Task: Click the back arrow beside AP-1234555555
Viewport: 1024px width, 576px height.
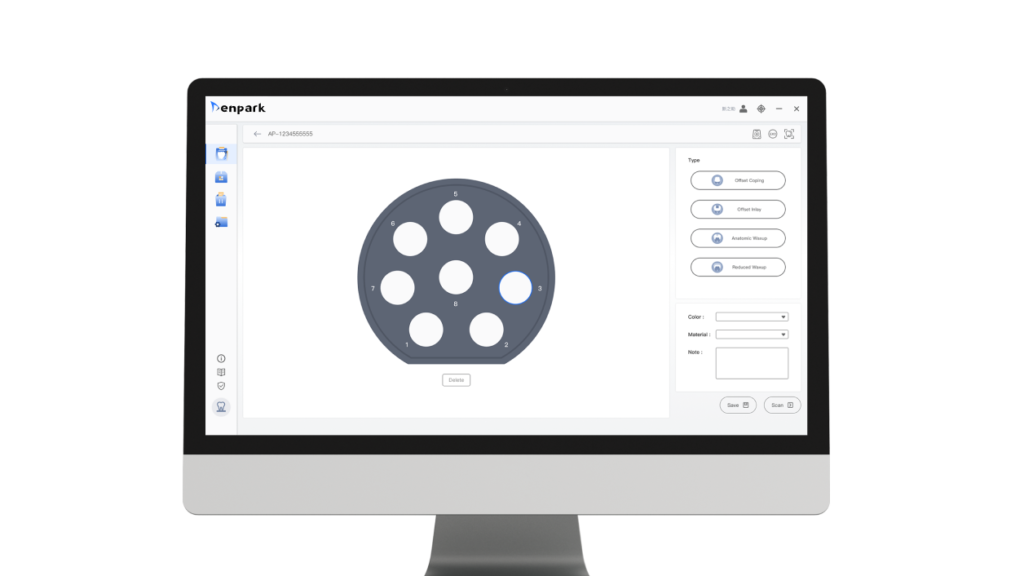Action: pos(257,133)
